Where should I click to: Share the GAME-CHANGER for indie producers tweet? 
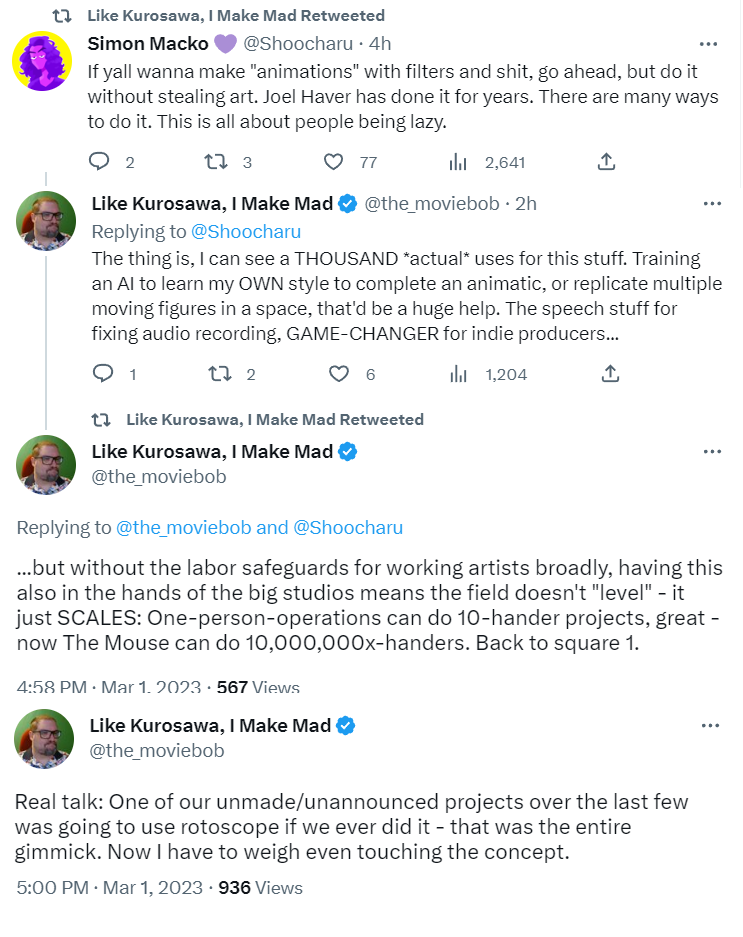click(x=610, y=373)
